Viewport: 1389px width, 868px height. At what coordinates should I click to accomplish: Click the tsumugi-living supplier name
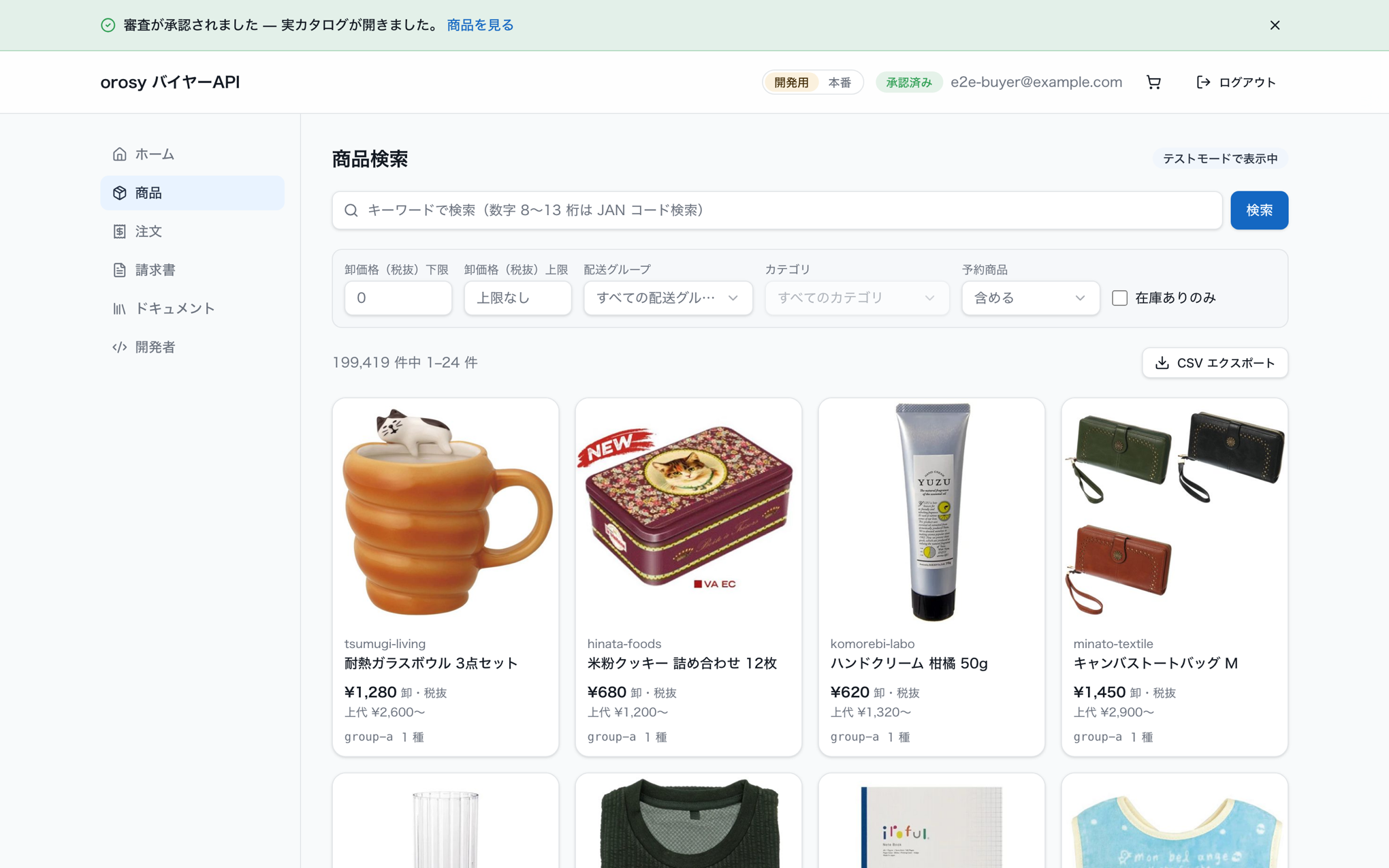pos(385,644)
